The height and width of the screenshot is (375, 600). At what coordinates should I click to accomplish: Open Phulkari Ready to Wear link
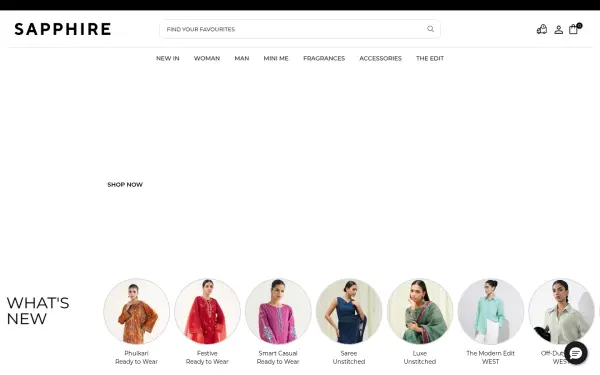[136, 357]
